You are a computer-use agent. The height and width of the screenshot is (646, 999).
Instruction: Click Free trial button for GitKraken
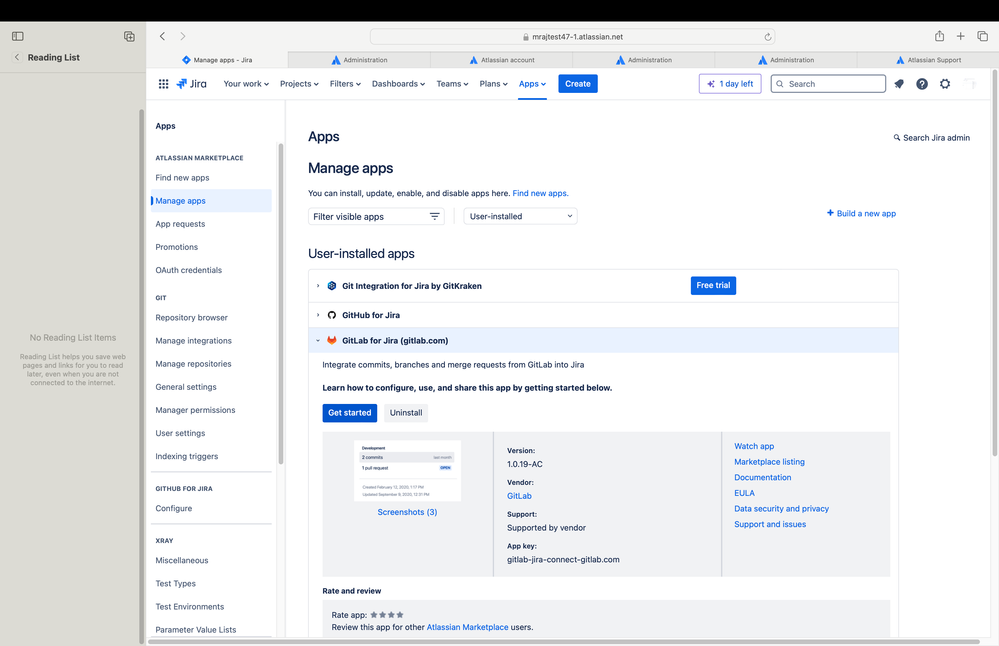(x=713, y=285)
